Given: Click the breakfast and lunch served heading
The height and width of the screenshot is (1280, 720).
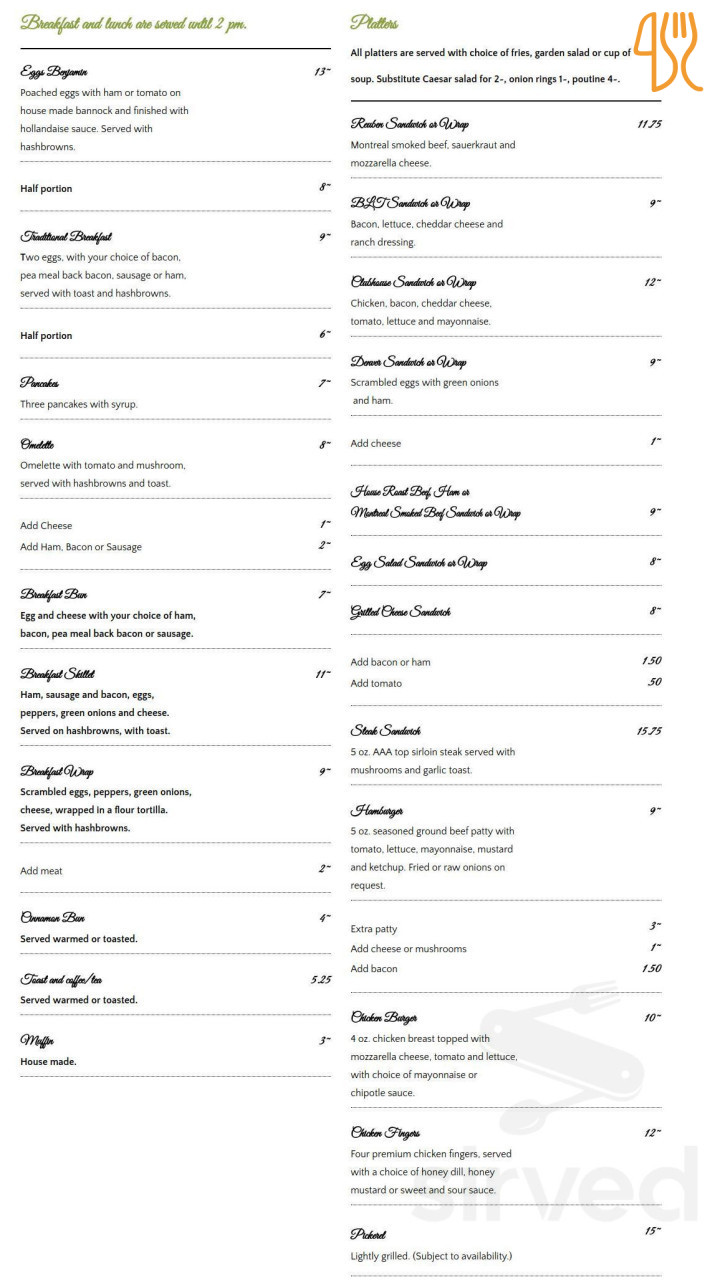Looking at the screenshot, I should 133,23.
